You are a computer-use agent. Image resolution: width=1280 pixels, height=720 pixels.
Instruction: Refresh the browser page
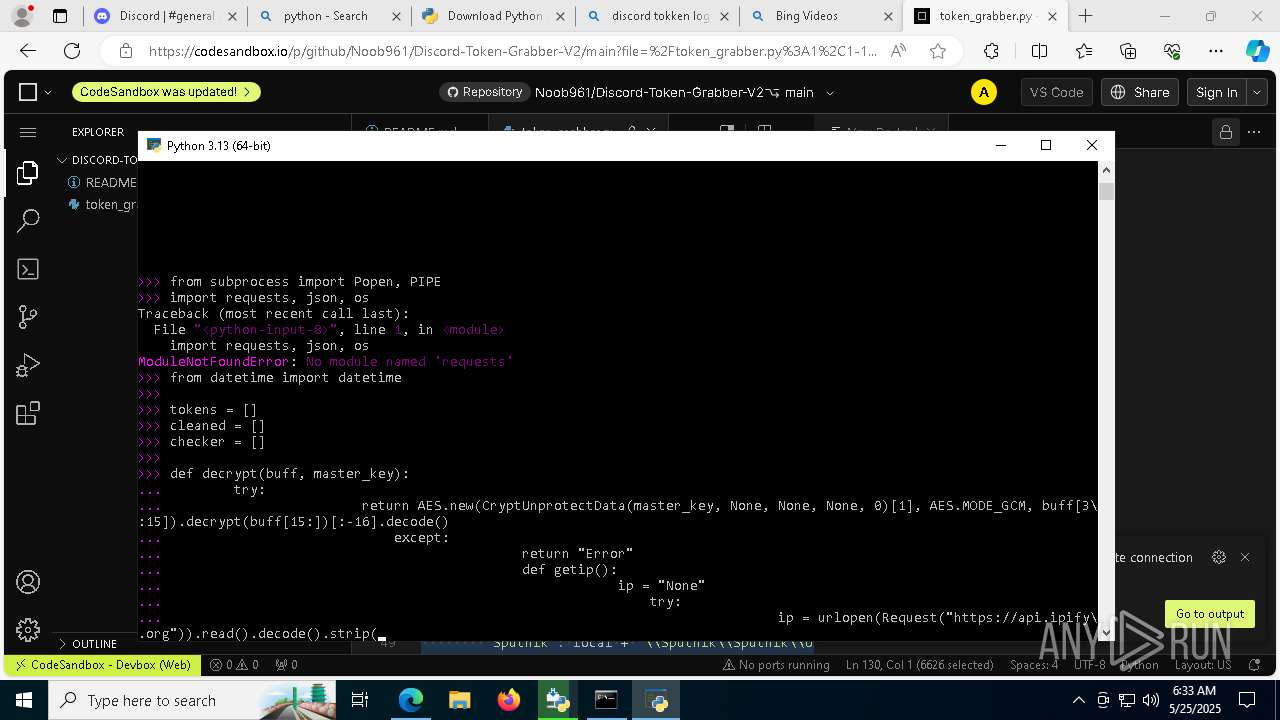[72, 51]
